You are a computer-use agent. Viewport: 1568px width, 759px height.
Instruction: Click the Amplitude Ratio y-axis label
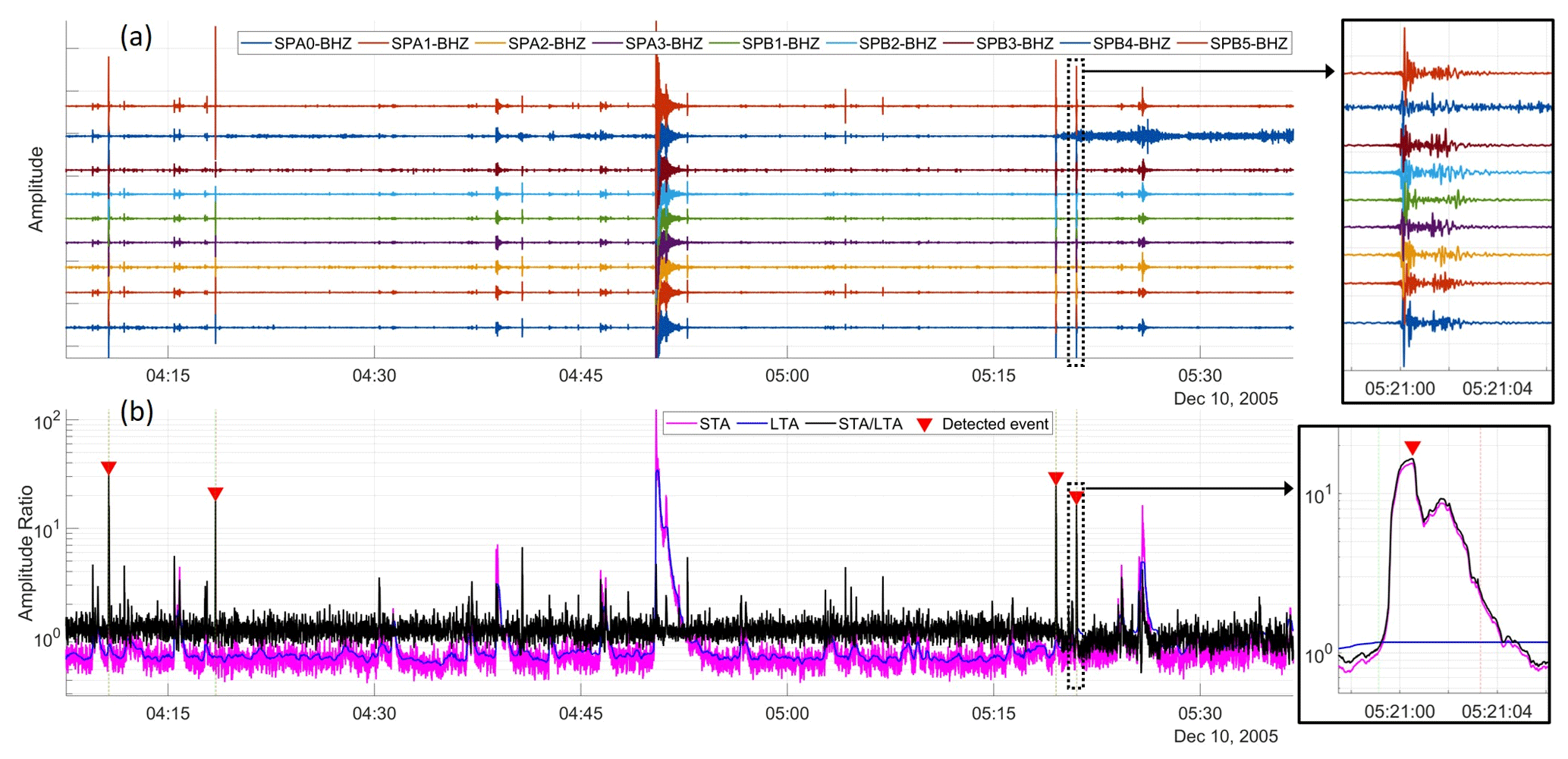point(26,552)
